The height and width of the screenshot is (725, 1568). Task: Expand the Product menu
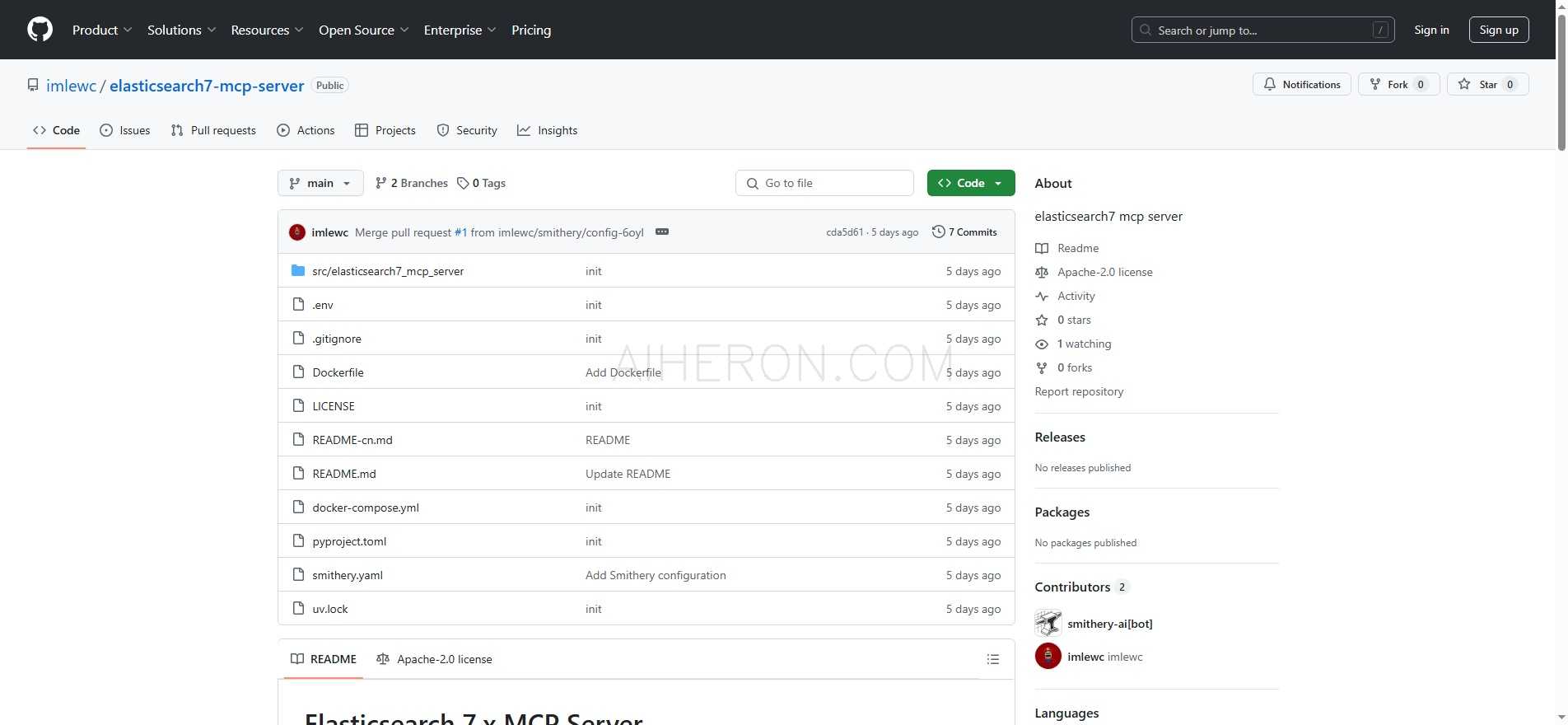101,30
